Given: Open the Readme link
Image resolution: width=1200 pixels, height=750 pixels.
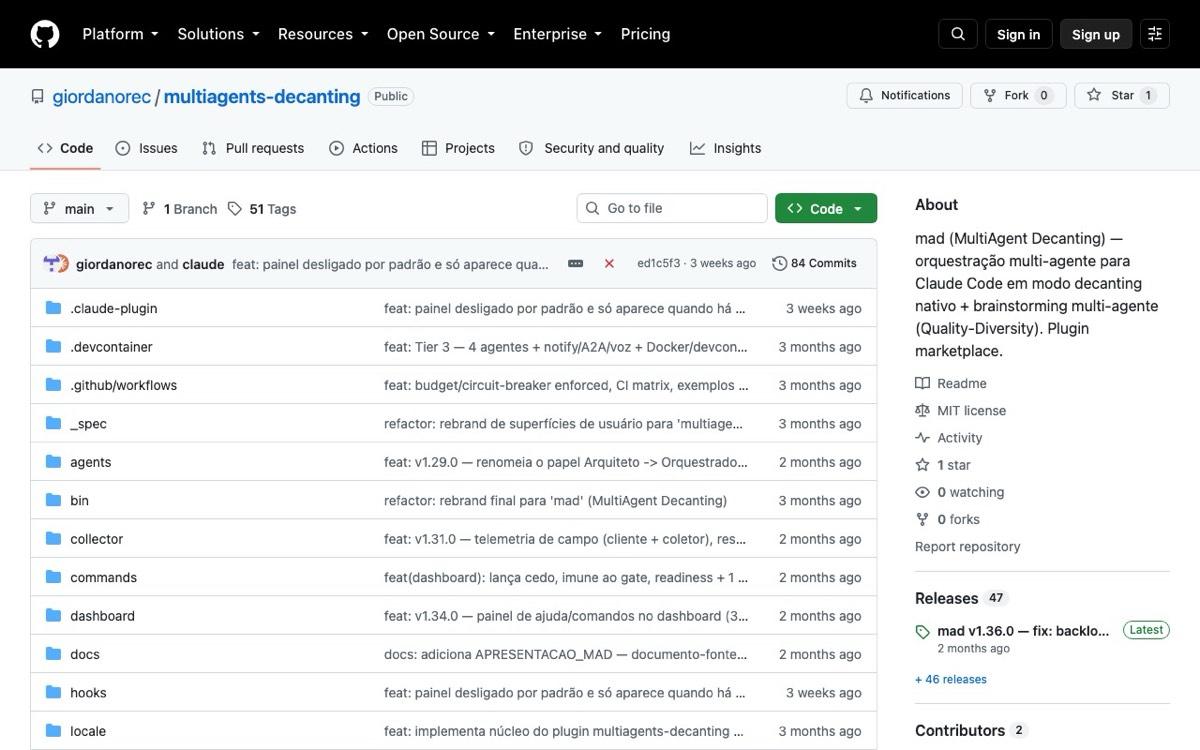Looking at the screenshot, I should tap(951, 384).
